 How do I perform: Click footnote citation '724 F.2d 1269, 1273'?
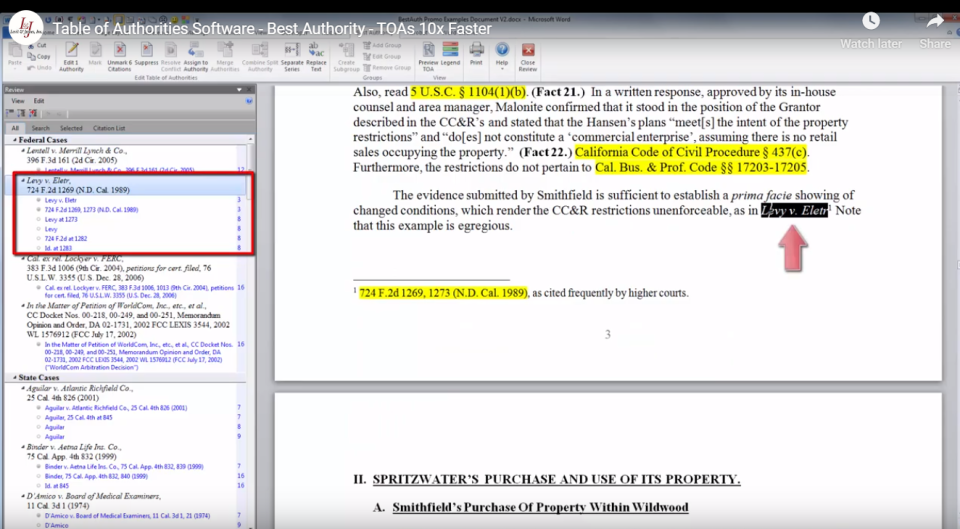[x=443, y=293]
